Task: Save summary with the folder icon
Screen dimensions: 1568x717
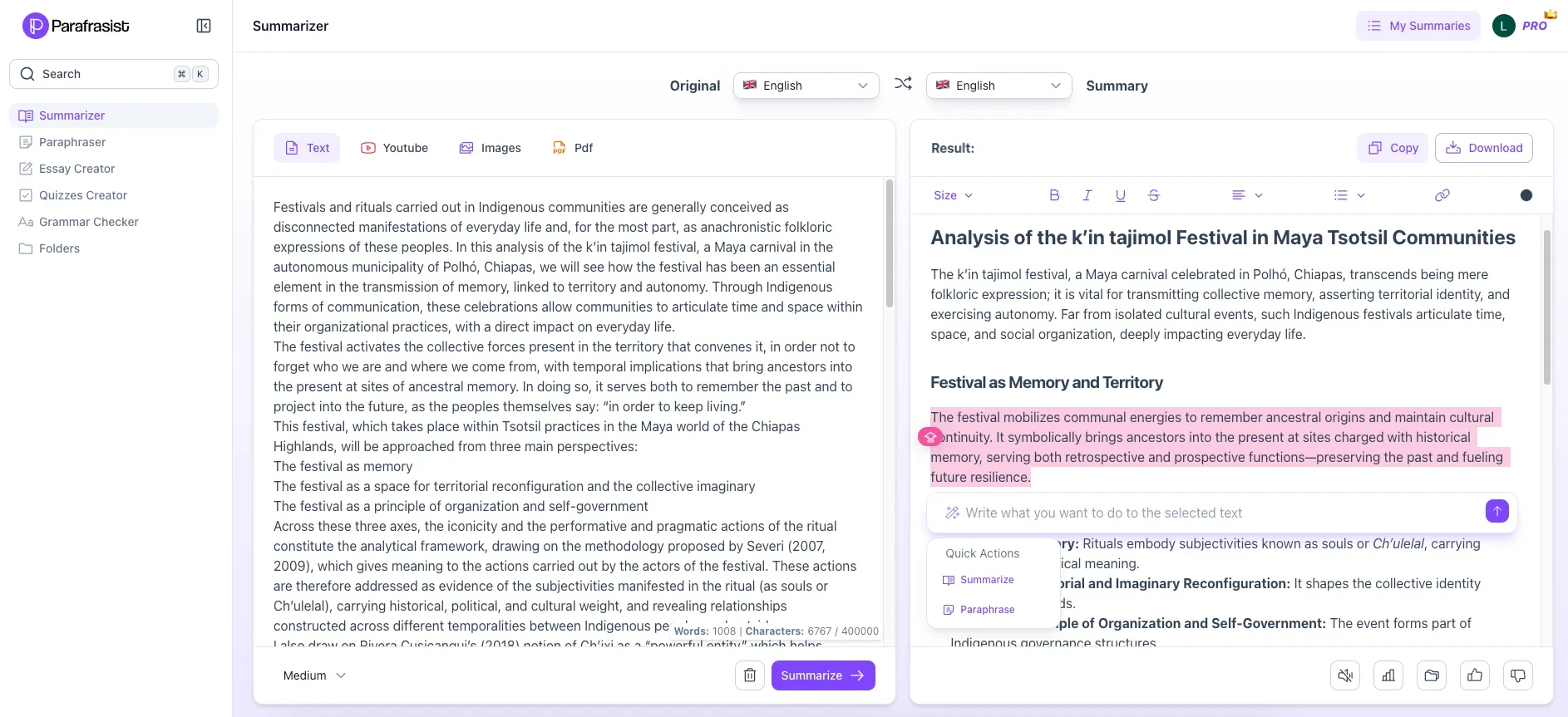Action: (x=1432, y=675)
